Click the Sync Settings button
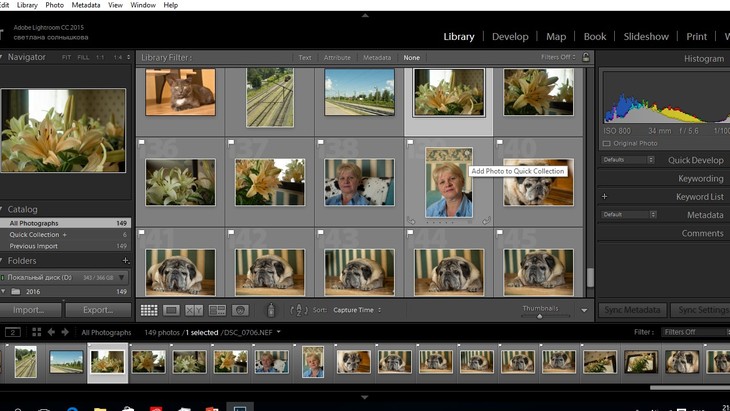Viewport: 730px width, 411px height. (x=700, y=310)
